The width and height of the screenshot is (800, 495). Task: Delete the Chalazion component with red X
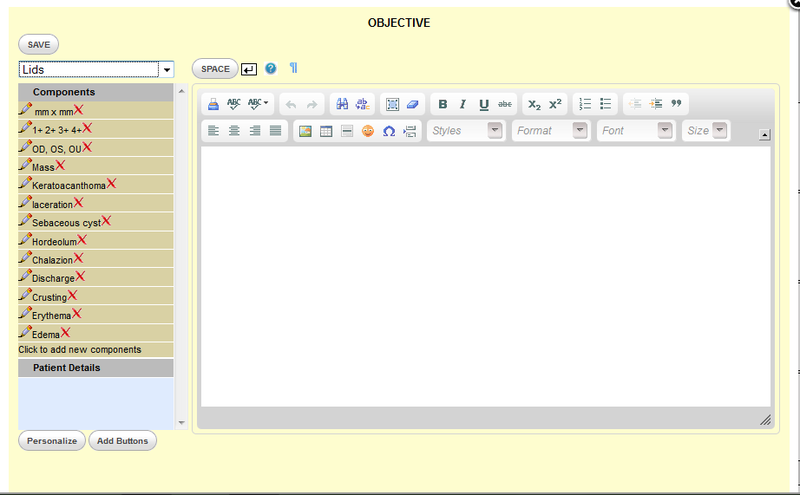coord(78,258)
